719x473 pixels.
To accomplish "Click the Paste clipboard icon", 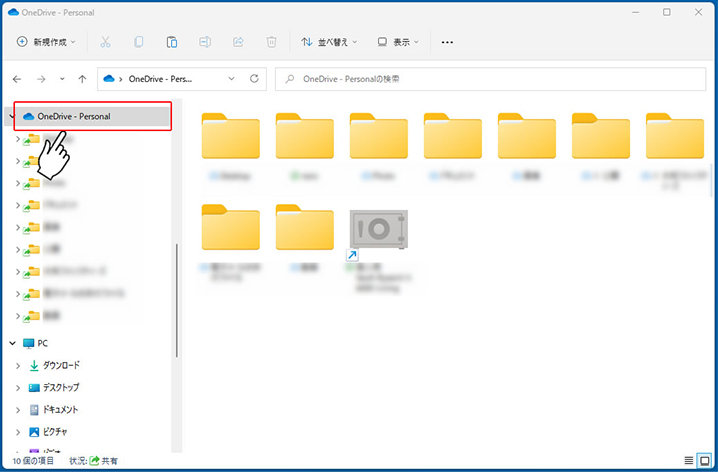I will click(172, 42).
